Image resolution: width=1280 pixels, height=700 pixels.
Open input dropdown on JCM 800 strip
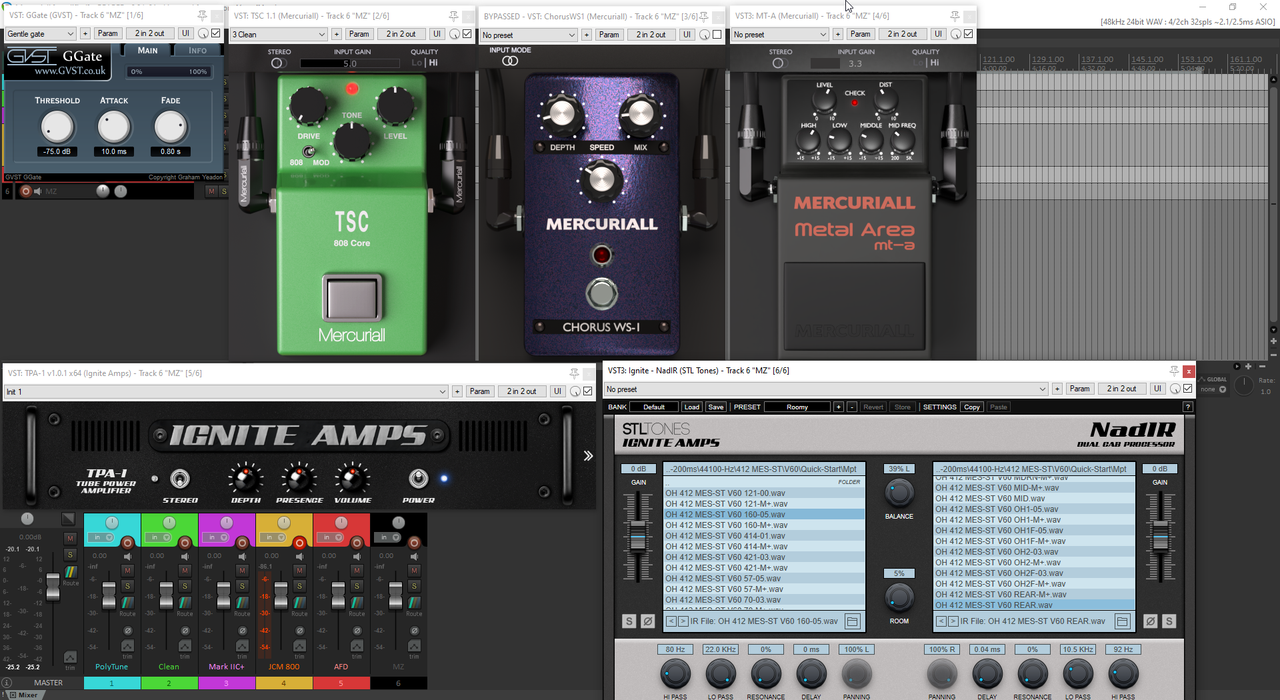coord(274,538)
